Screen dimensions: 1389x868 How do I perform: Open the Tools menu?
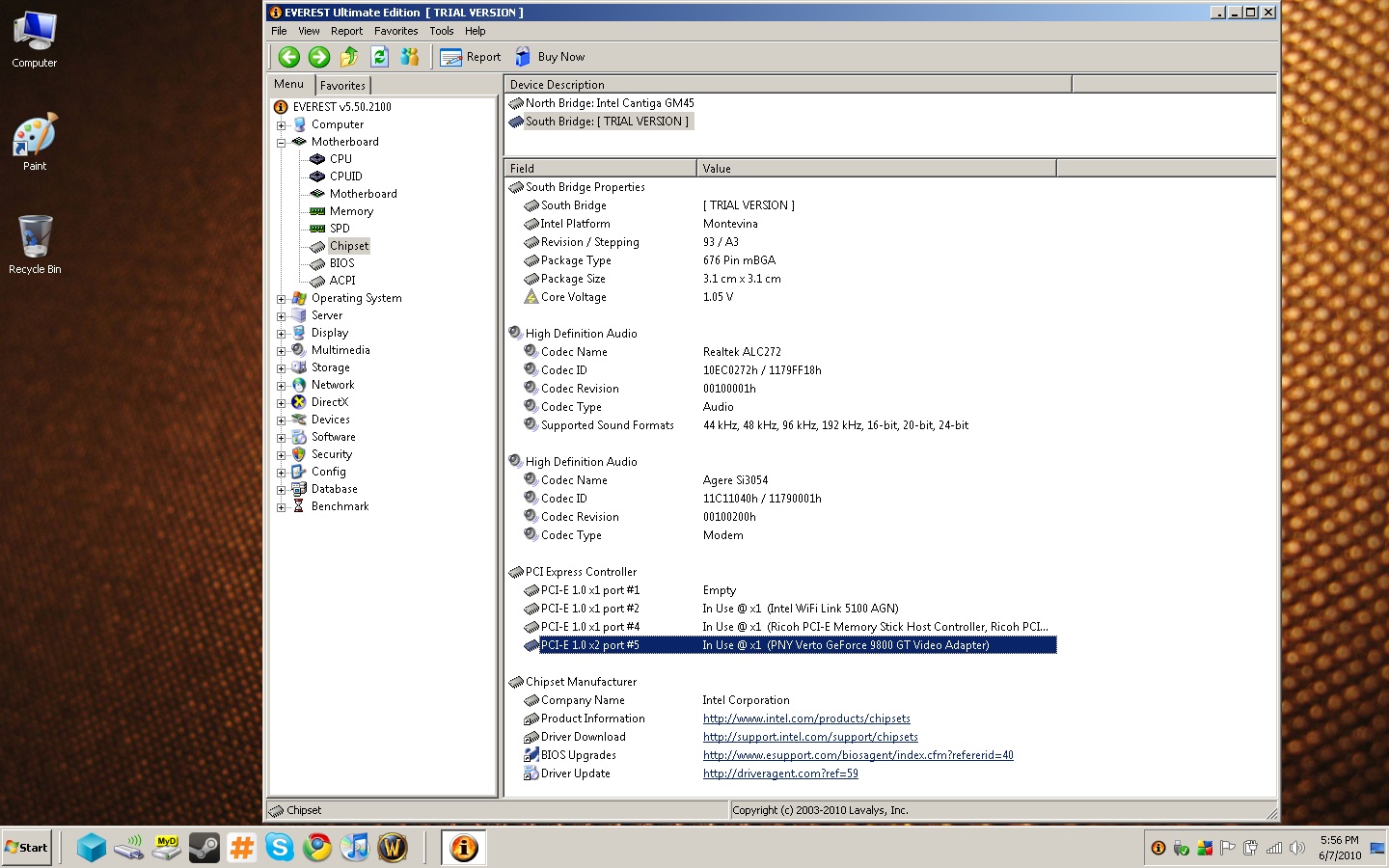(442, 31)
